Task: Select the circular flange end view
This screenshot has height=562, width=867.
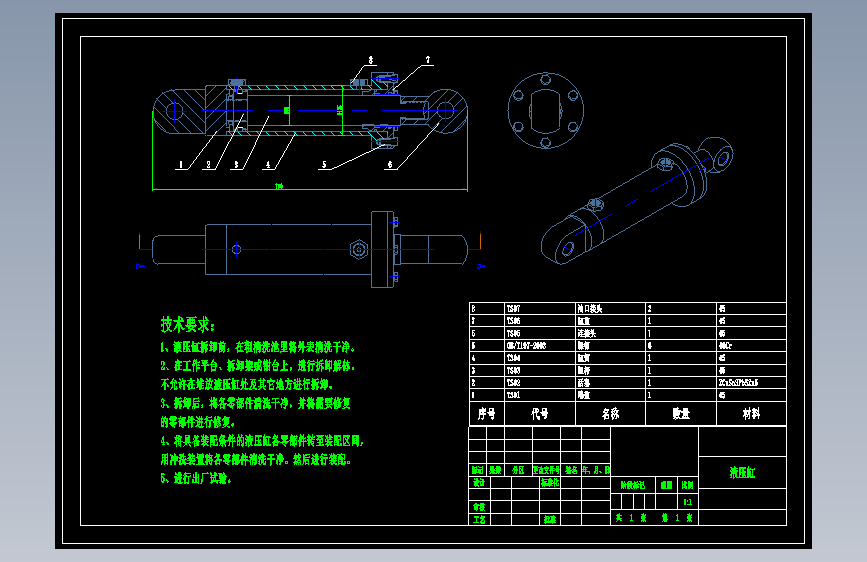Action: [x=546, y=111]
